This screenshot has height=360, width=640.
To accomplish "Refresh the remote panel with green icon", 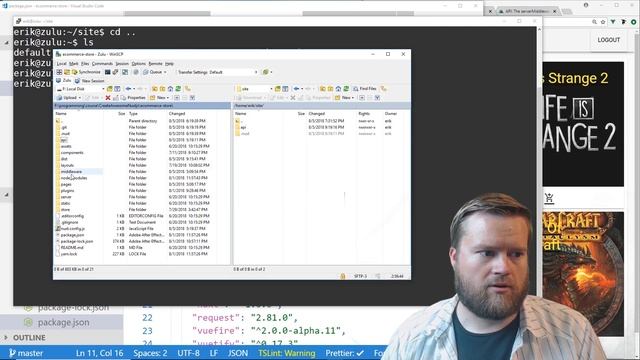I will tap(346, 89).
